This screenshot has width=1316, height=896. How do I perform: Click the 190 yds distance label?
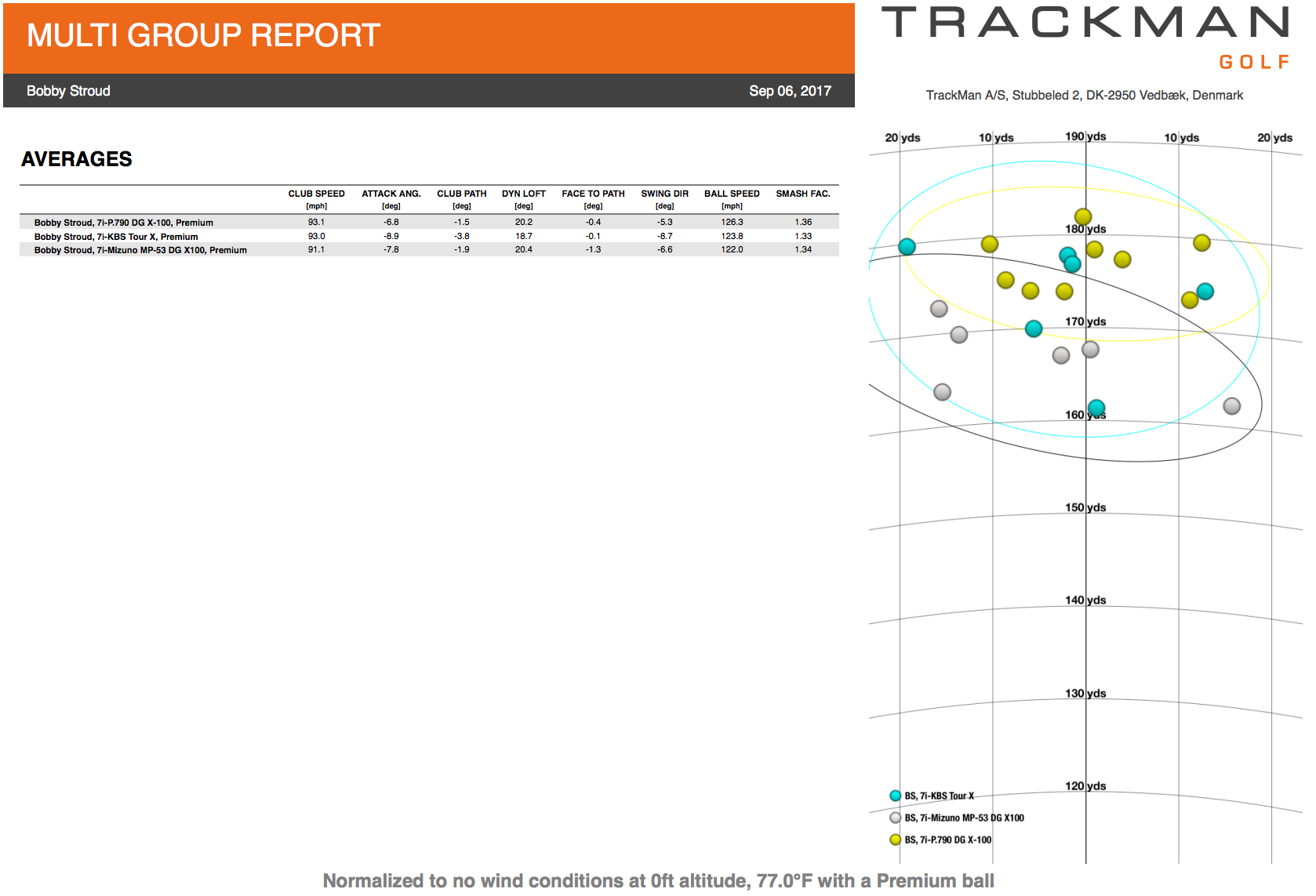[x=1085, y=136]
